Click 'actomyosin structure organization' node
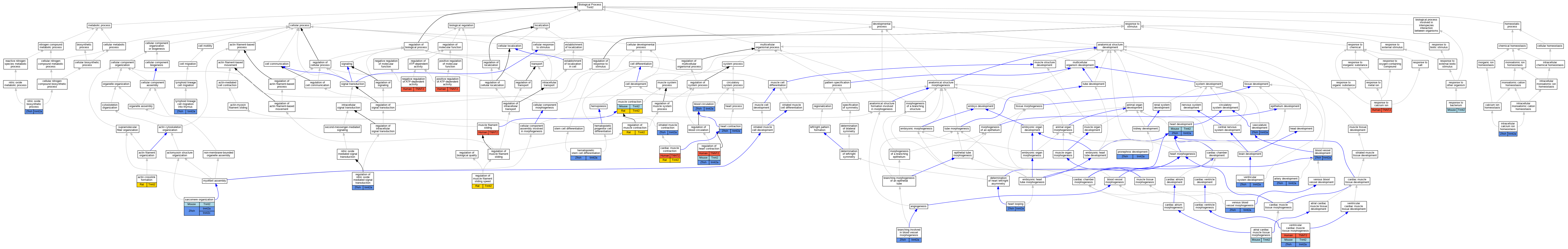The height and width of the screenshot is (249, 1568). 180,154
